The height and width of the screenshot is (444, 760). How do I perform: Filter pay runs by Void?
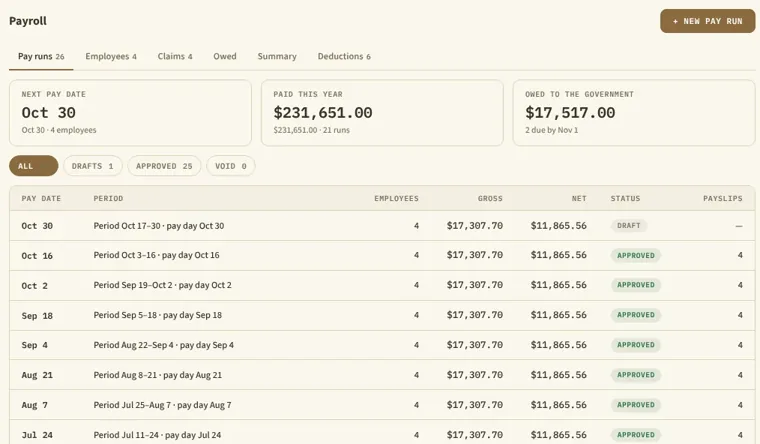(231, 166)
